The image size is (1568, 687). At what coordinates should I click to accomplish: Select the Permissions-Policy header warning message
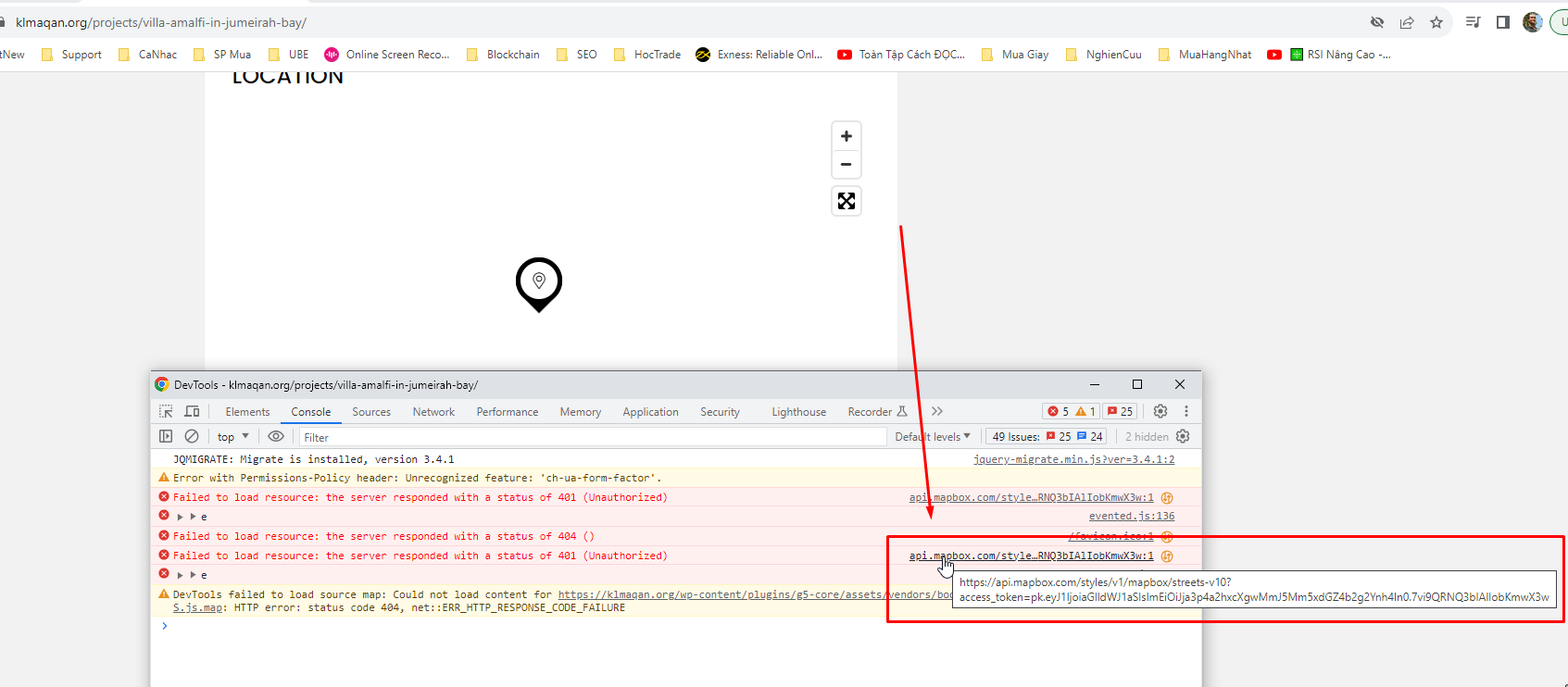tap(418, 479)
